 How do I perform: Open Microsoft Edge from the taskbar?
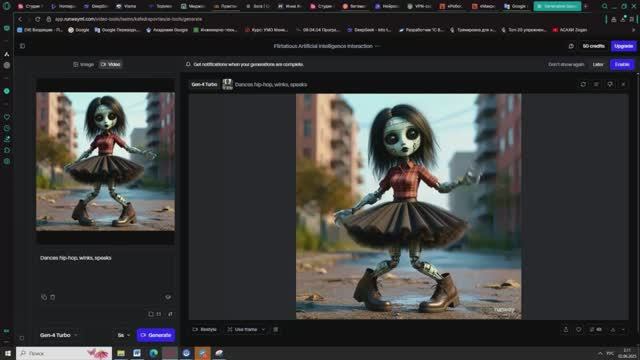[x=153, y=353]
